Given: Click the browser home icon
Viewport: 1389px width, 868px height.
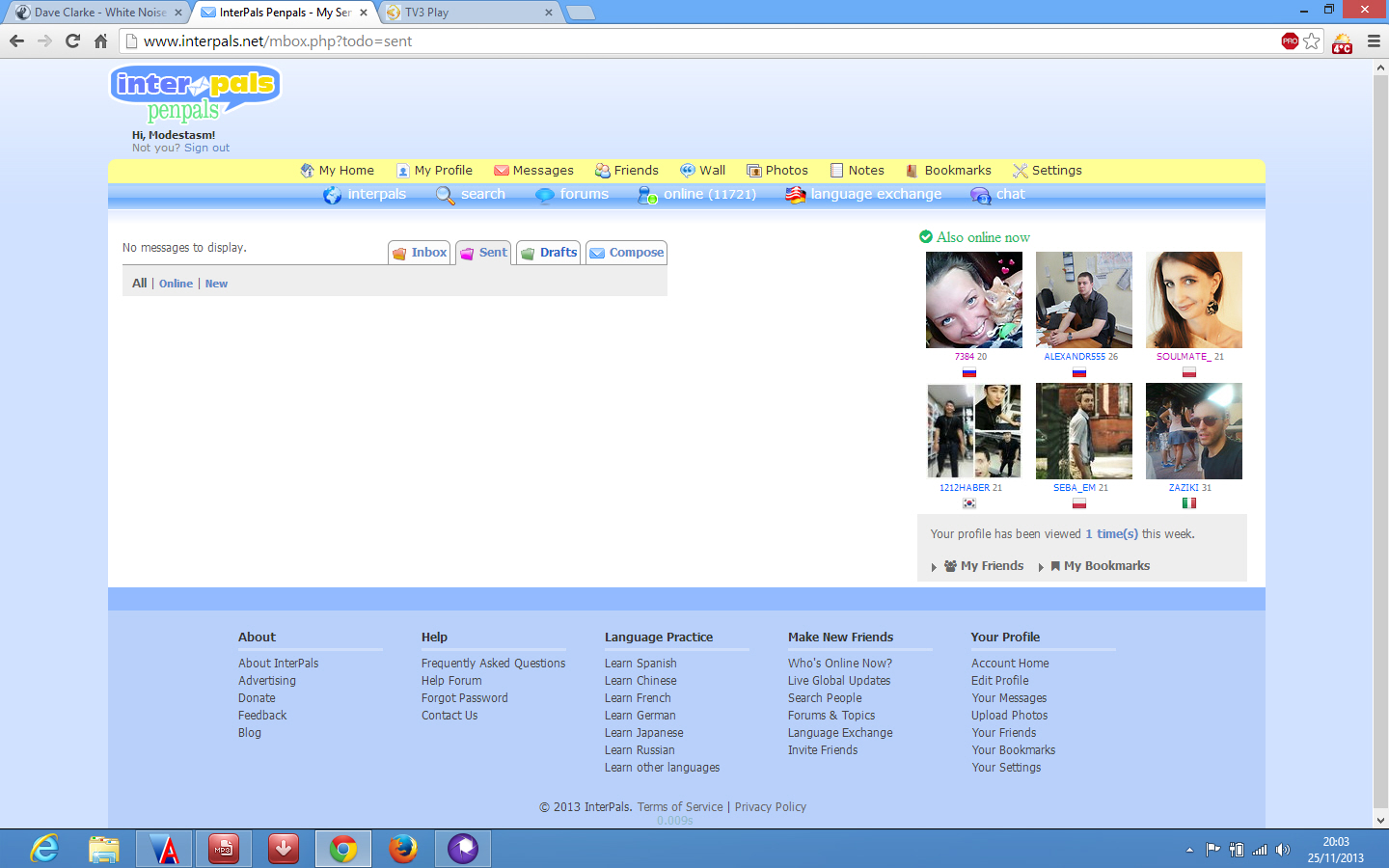Looking at the screenshot, I should point(100,41).
